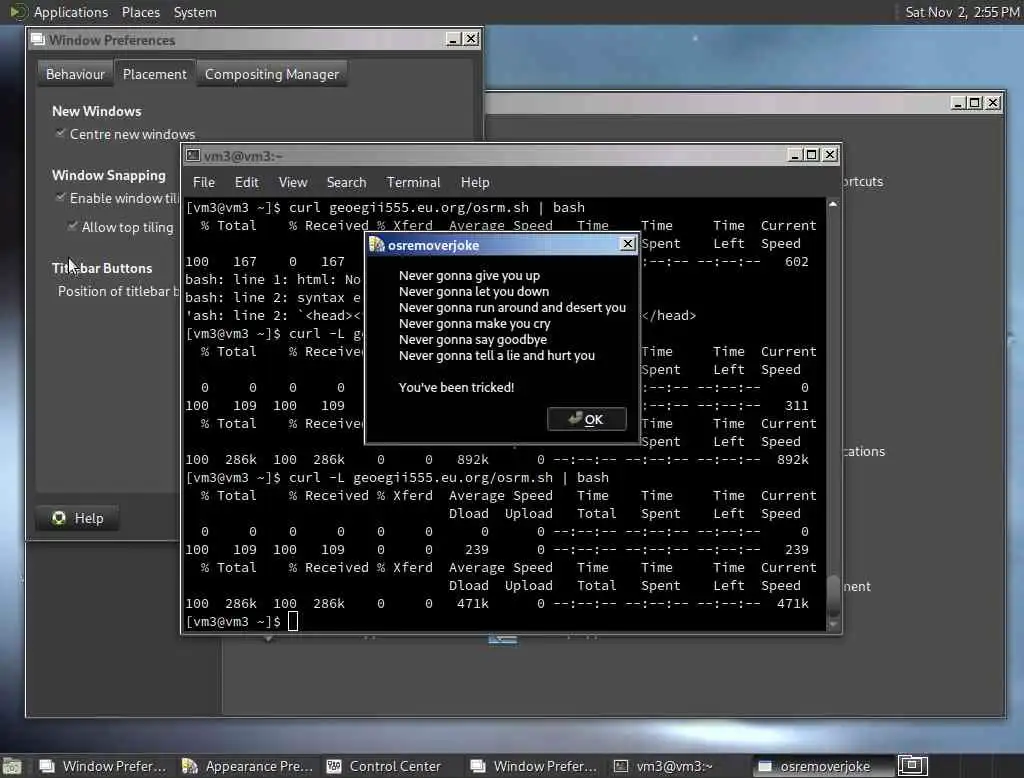Open the Applications menu in the top panel
Viewport: 1024px width, 778px height.
(x=71, y=12)
